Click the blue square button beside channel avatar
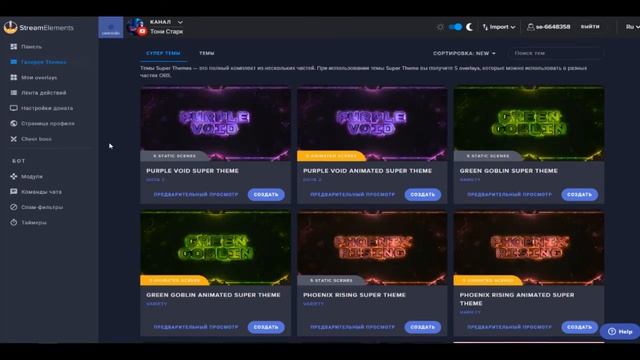The width and height of the screenshot is (640, 360). pos(111,27)
